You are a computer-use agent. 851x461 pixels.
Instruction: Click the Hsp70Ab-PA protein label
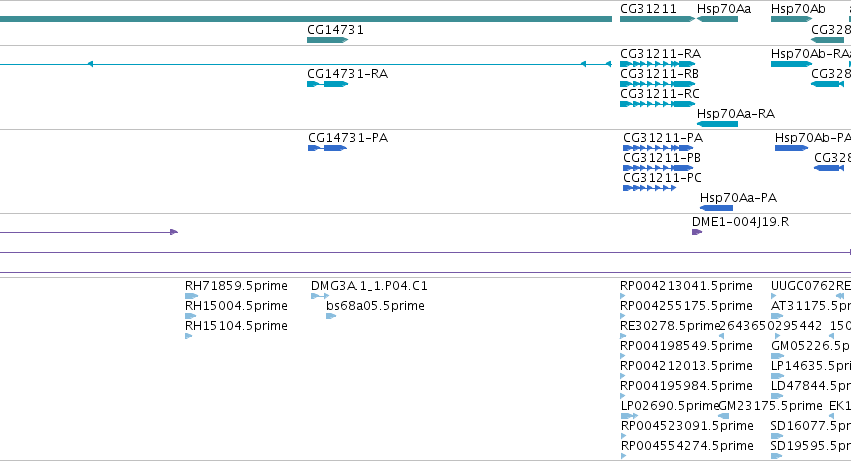[x=812, y=138]
